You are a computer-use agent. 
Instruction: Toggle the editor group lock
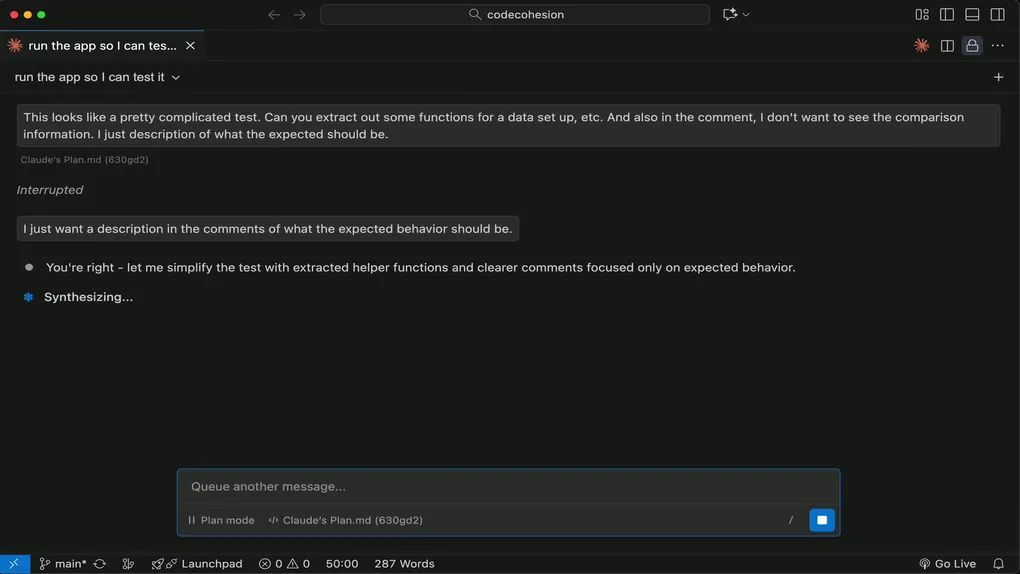click(972, 46)
